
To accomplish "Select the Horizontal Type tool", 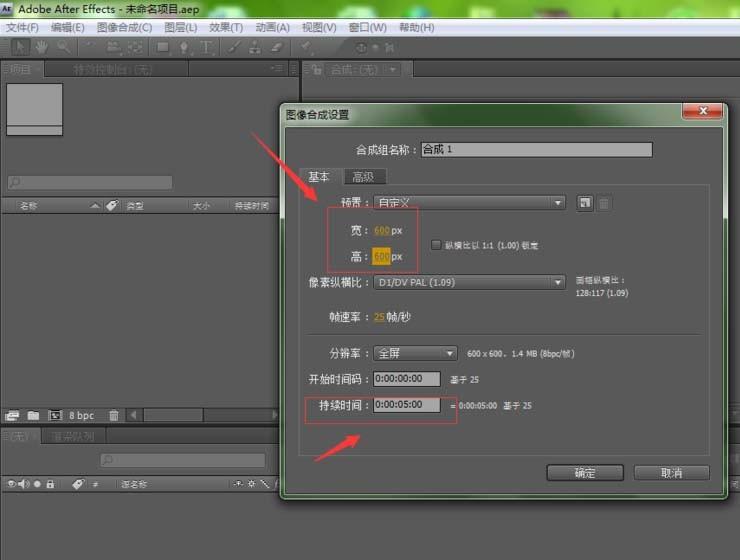I will pyautogui.click(x=207, y=47).
